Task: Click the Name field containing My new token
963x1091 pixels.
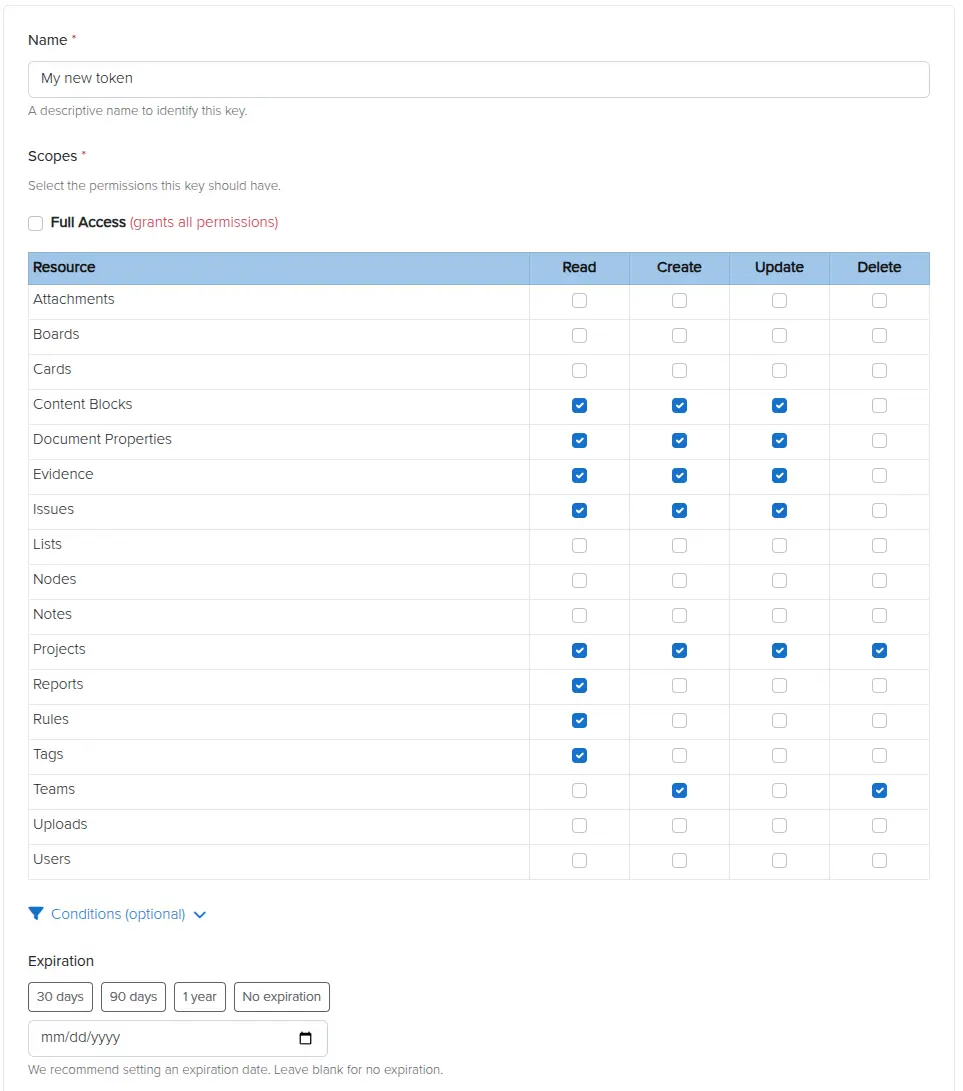Action: point(478,79)
